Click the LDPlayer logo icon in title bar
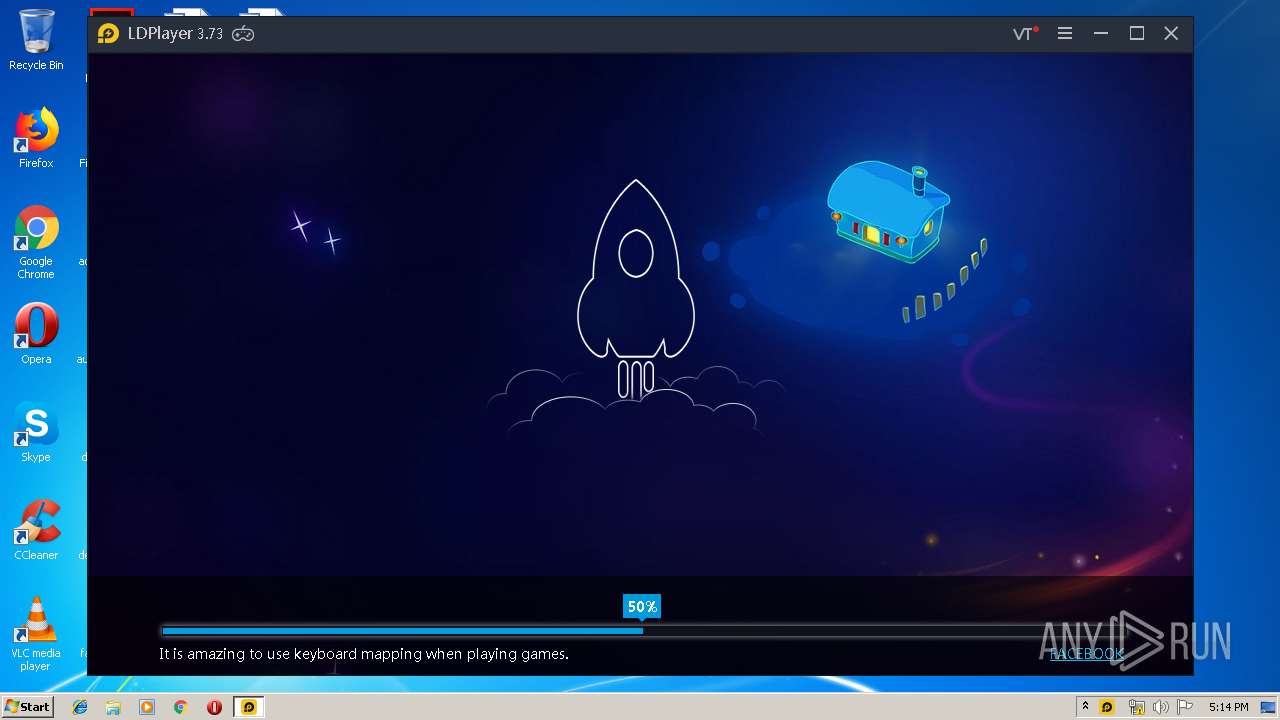 click(x=108, y=34)
